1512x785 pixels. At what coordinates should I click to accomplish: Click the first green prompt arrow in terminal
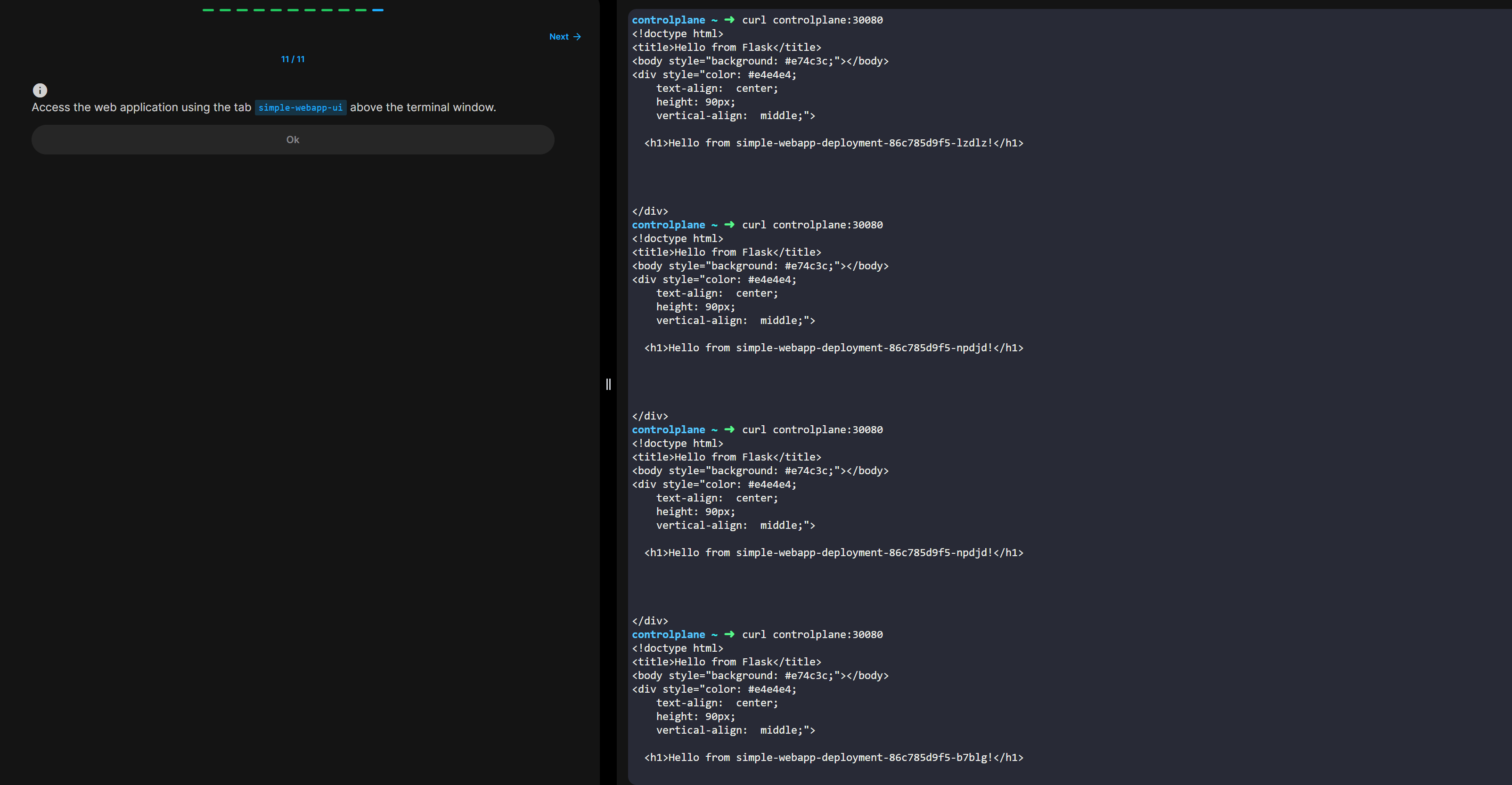[729, 20]
